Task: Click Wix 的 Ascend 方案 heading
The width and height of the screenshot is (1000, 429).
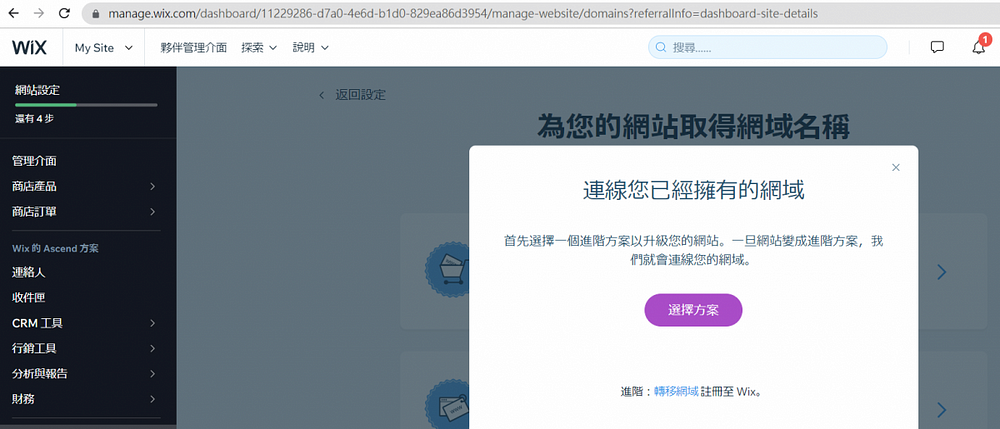Action: (55, 248)
